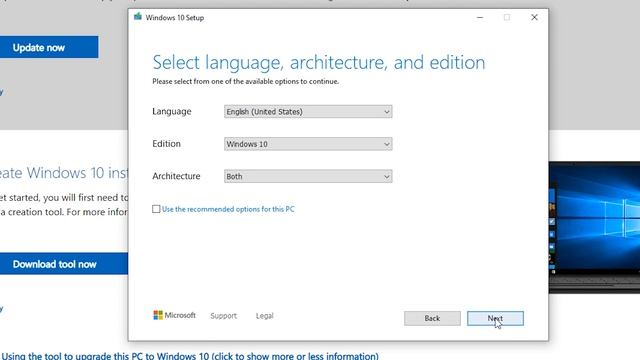Open the Legal link
640x360 pixels.
pos(264,316)
